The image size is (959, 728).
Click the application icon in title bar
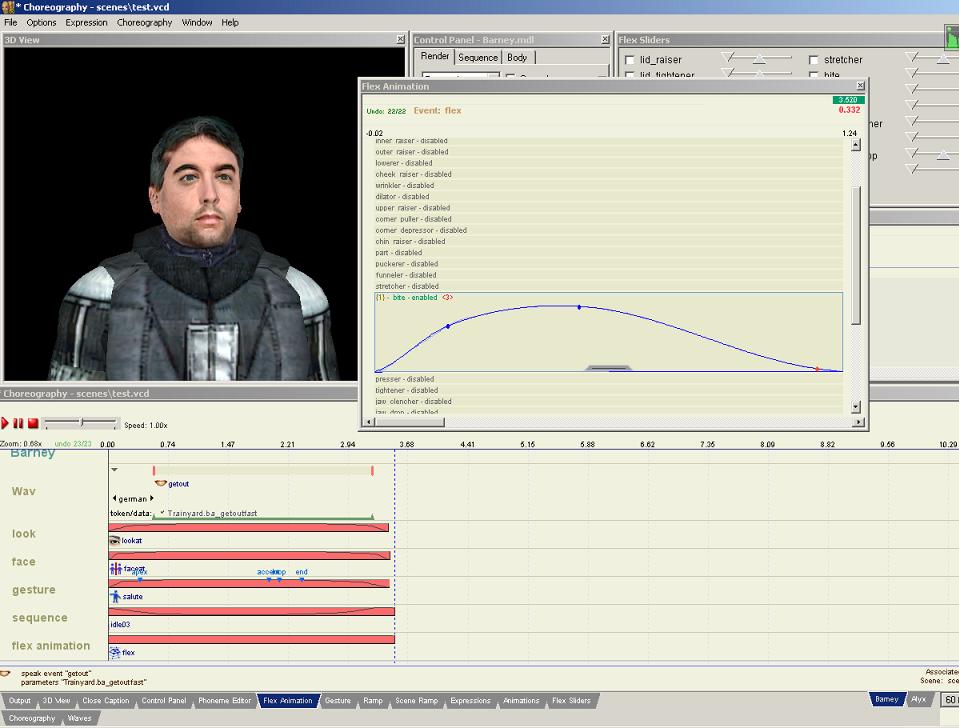click(x=7, y=7)
